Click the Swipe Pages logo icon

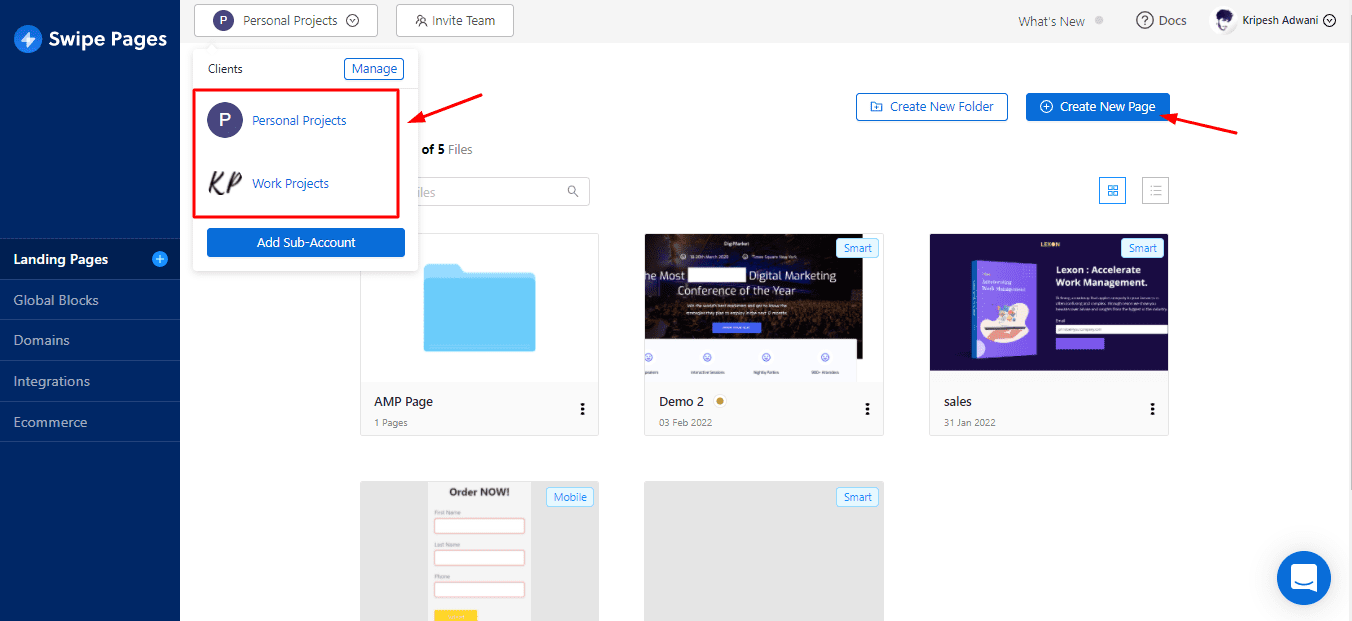[28, 39]
